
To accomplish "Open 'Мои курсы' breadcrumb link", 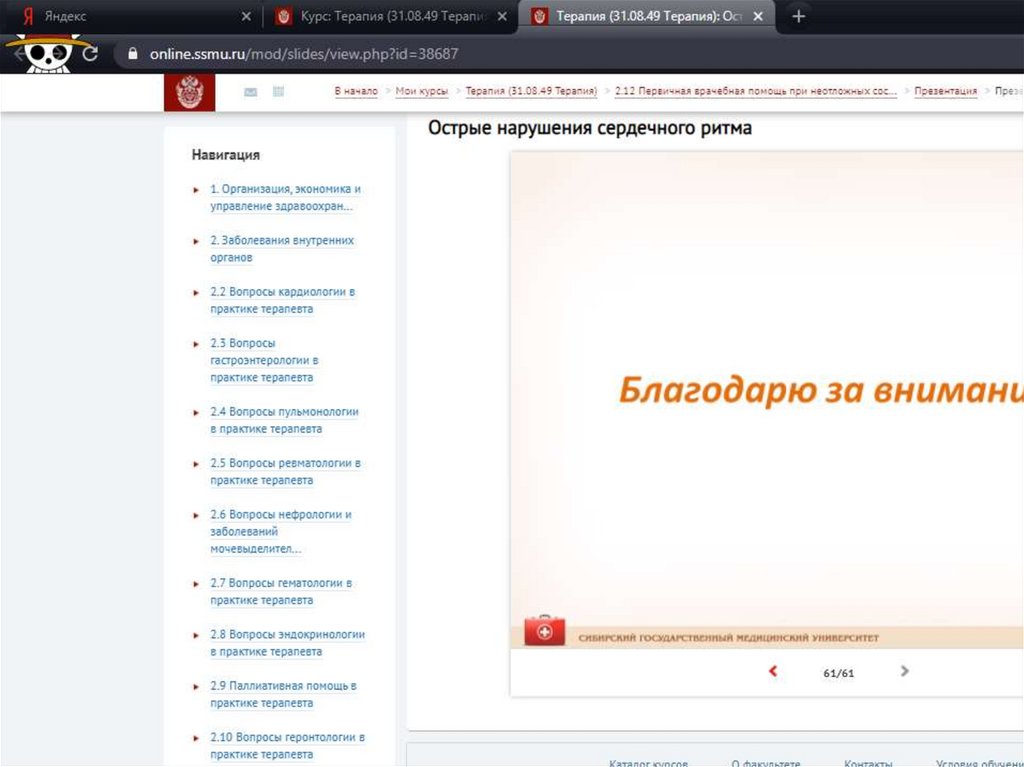I will pos(421,91).
